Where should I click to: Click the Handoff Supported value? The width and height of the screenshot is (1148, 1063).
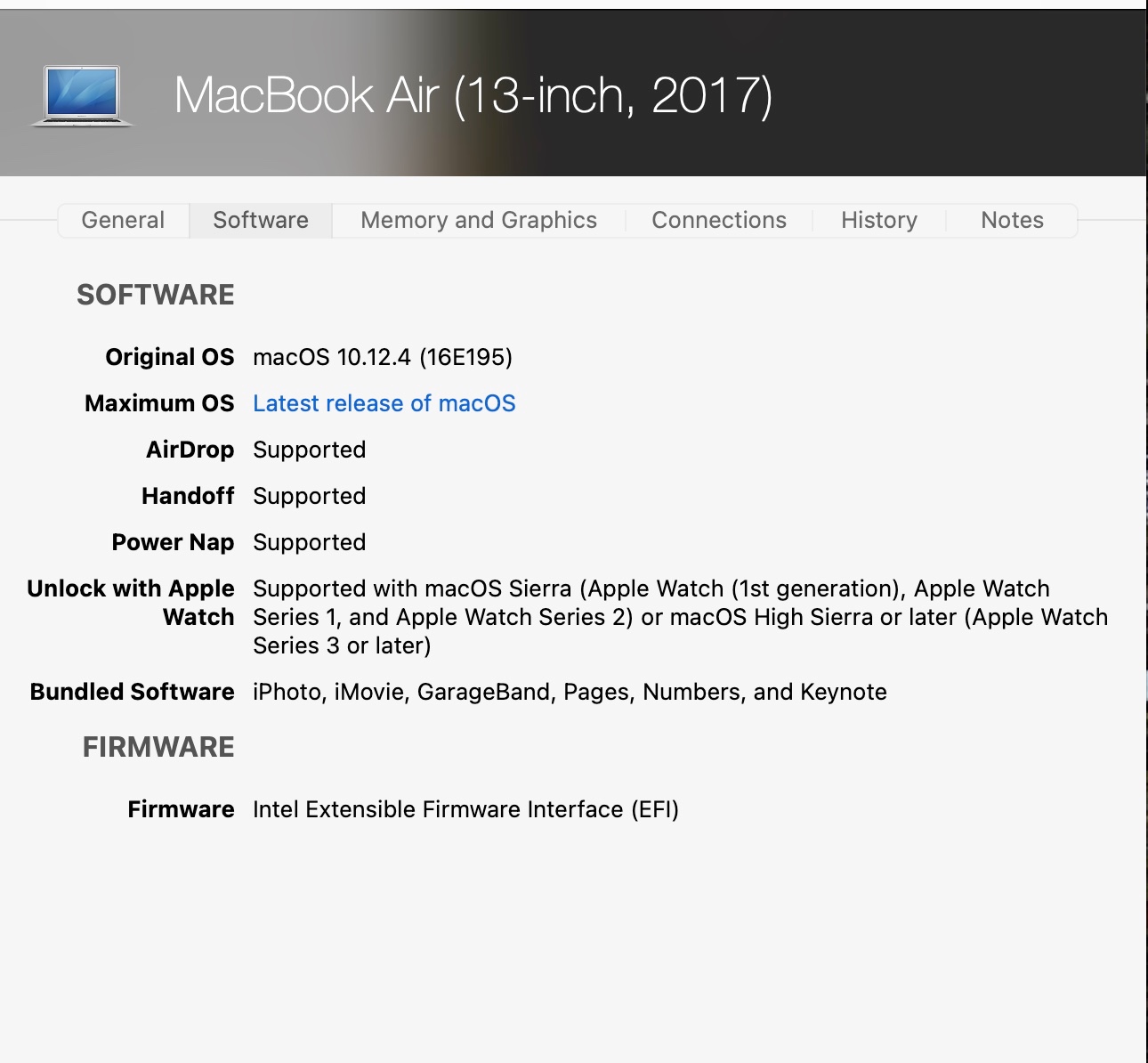point(310,496)
